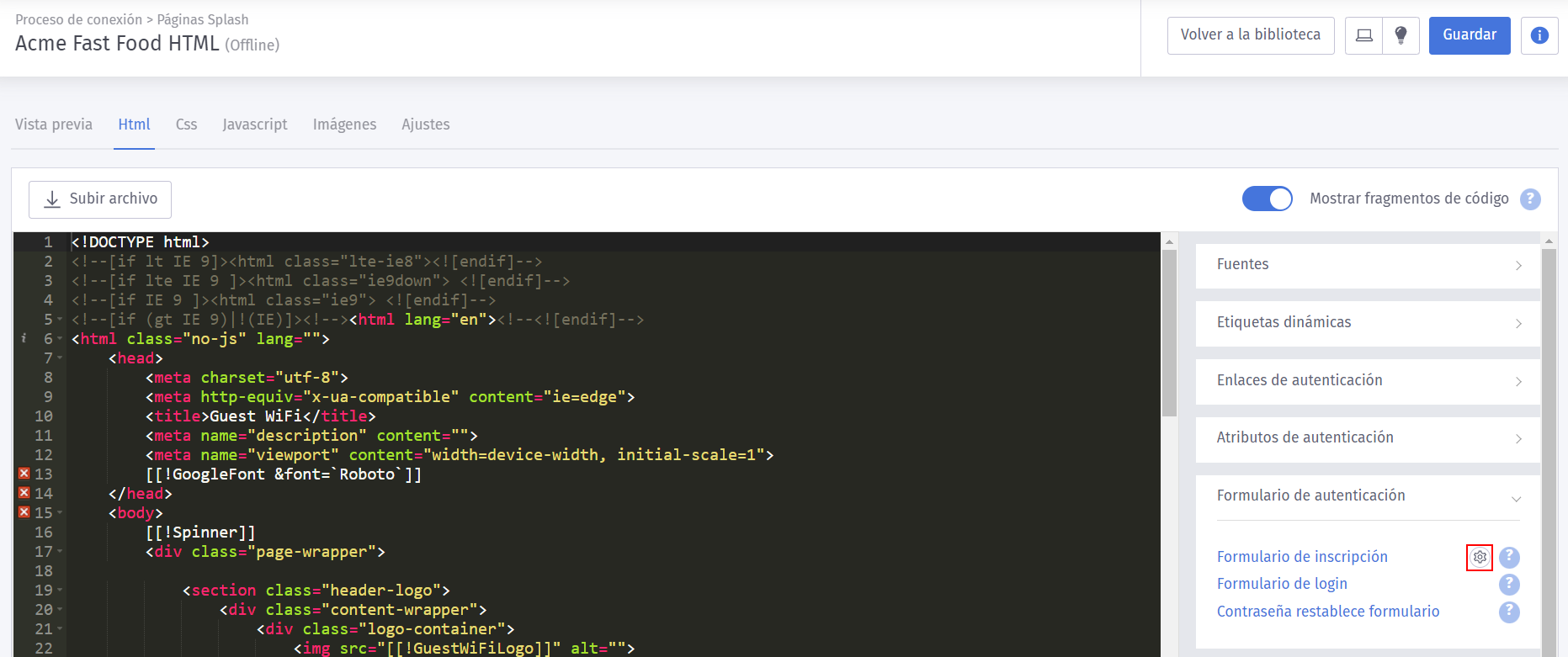Click the GoogleFont Roboto code line
Image resolution: width=1568 pixels, height=657 pixels.
[284, 474]
